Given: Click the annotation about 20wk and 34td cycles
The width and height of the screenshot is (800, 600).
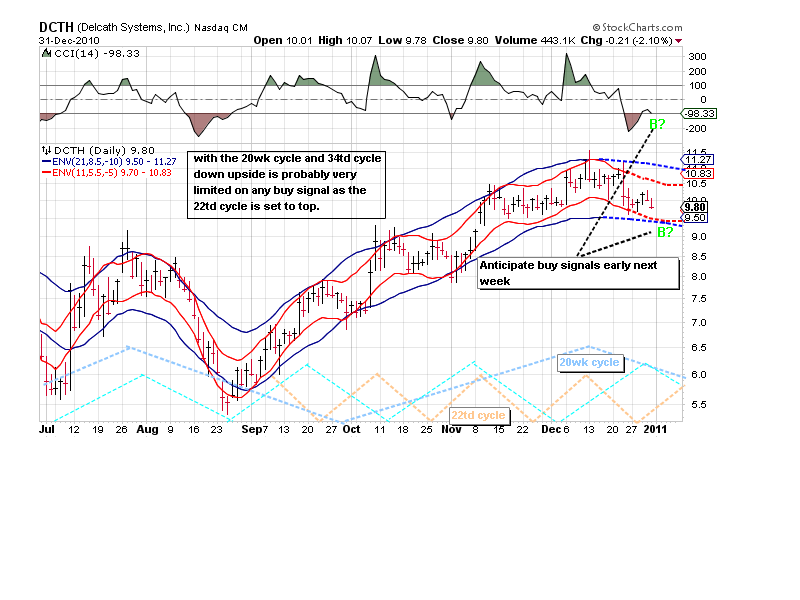Looking at the screenshot, I should (286, 185).
